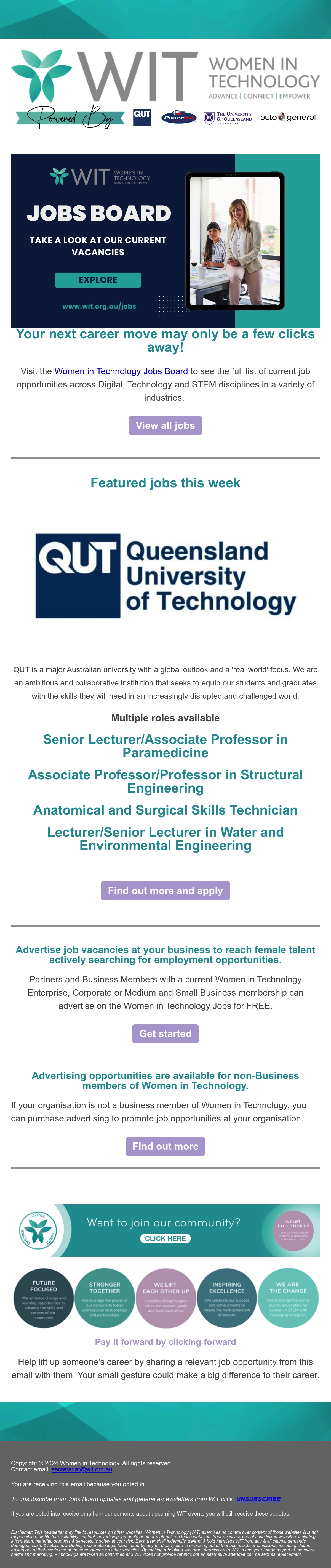The width and height of the screenshot is (331, 1568).
Task: Click The University of Queensland logo
Action: click(x=228, y=118)
